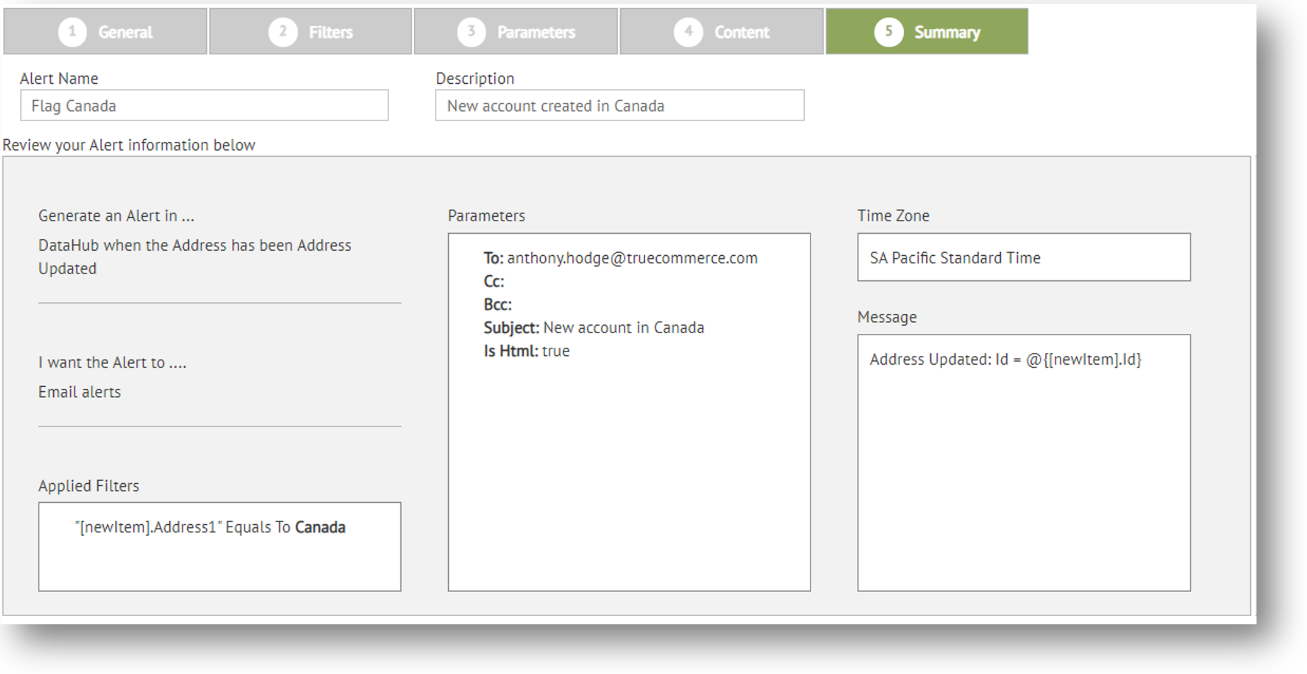Click the Subject line in Parameters box

(x=594, y=328)
